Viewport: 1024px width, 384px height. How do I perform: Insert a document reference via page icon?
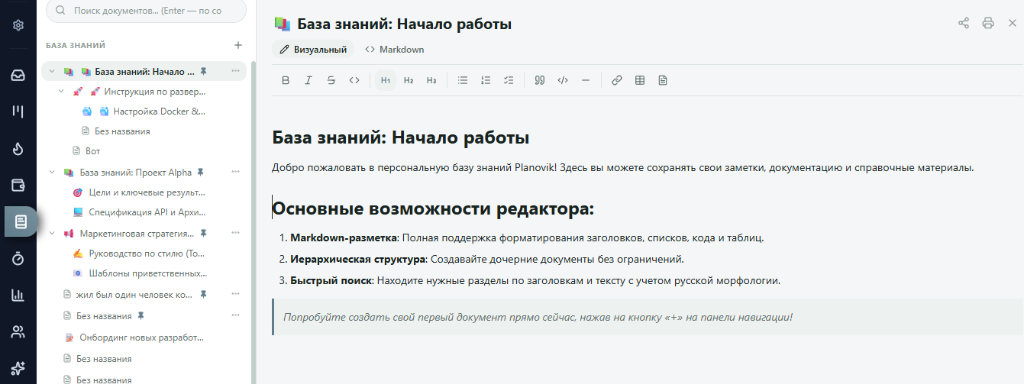coord(663,80)
